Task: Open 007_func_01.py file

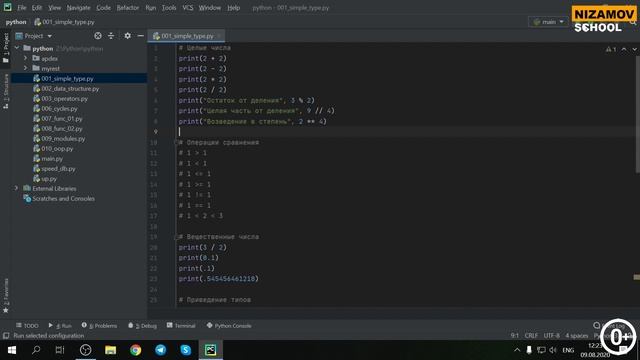Action: (x=62, y=118)
